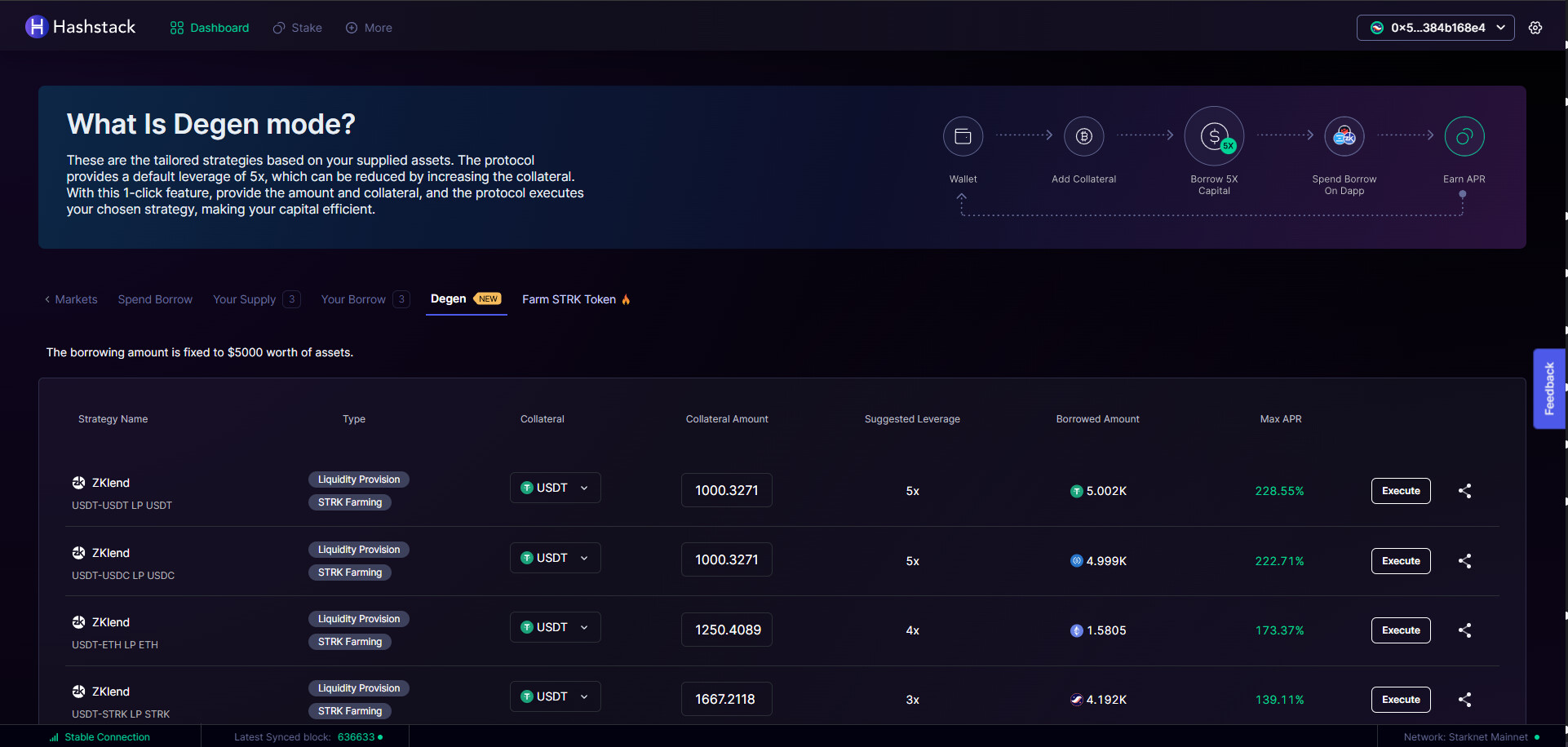Viewport: 1568px width, 747px height.
Task: Open collateral dropdown for USDT-STRK LP row
Action: pyautogui.click(x=556, y=696)
